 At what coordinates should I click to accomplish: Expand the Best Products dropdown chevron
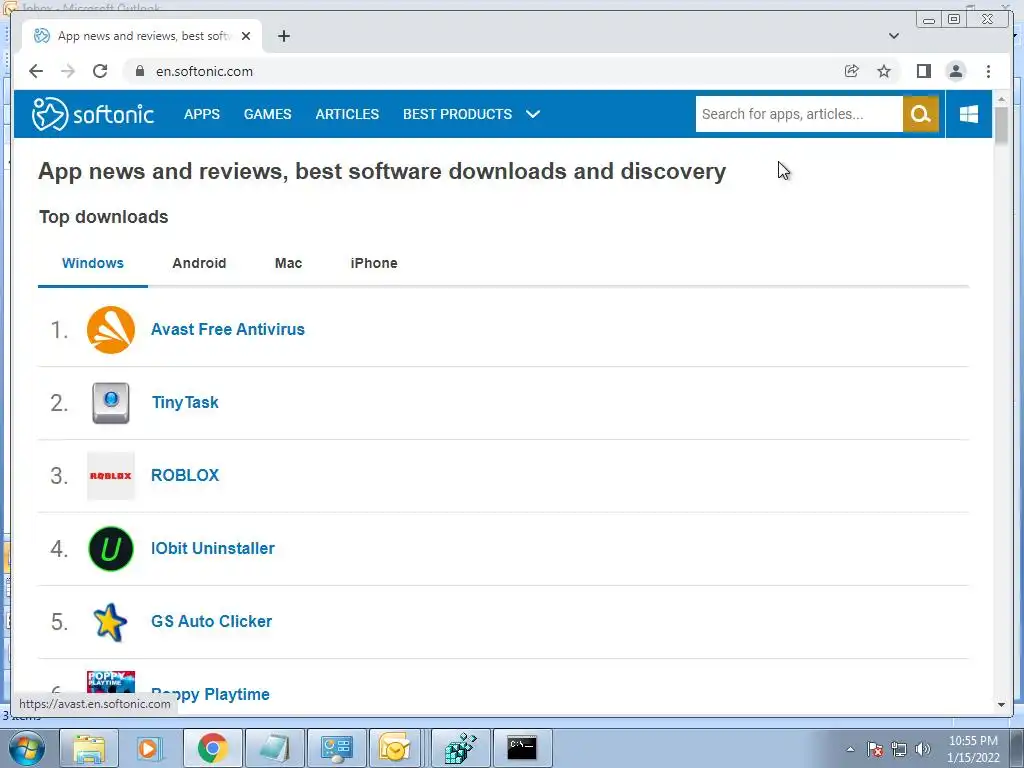click(533, 114)
